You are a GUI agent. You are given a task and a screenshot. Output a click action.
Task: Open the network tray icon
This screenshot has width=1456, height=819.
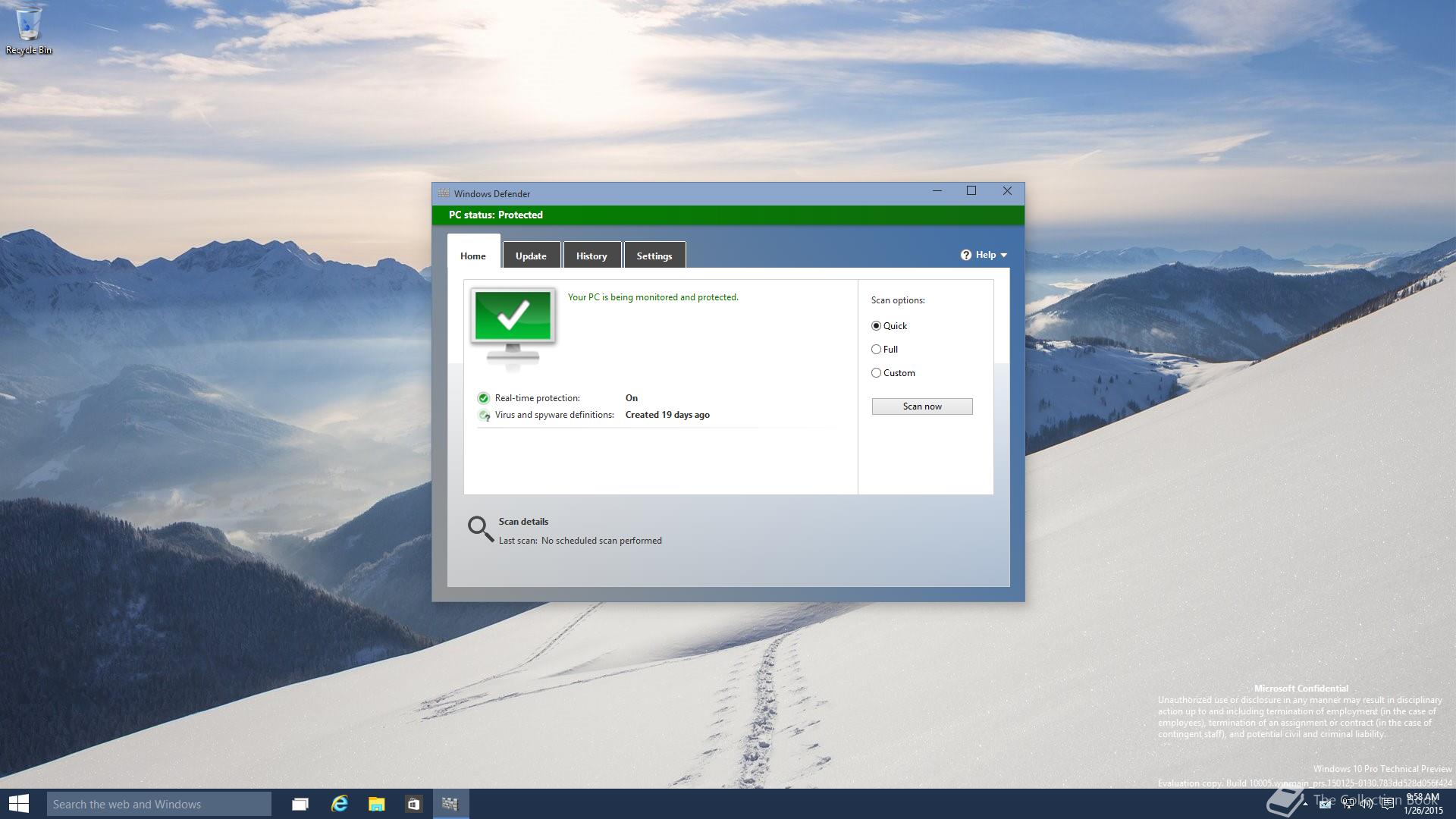(1348, 804)
